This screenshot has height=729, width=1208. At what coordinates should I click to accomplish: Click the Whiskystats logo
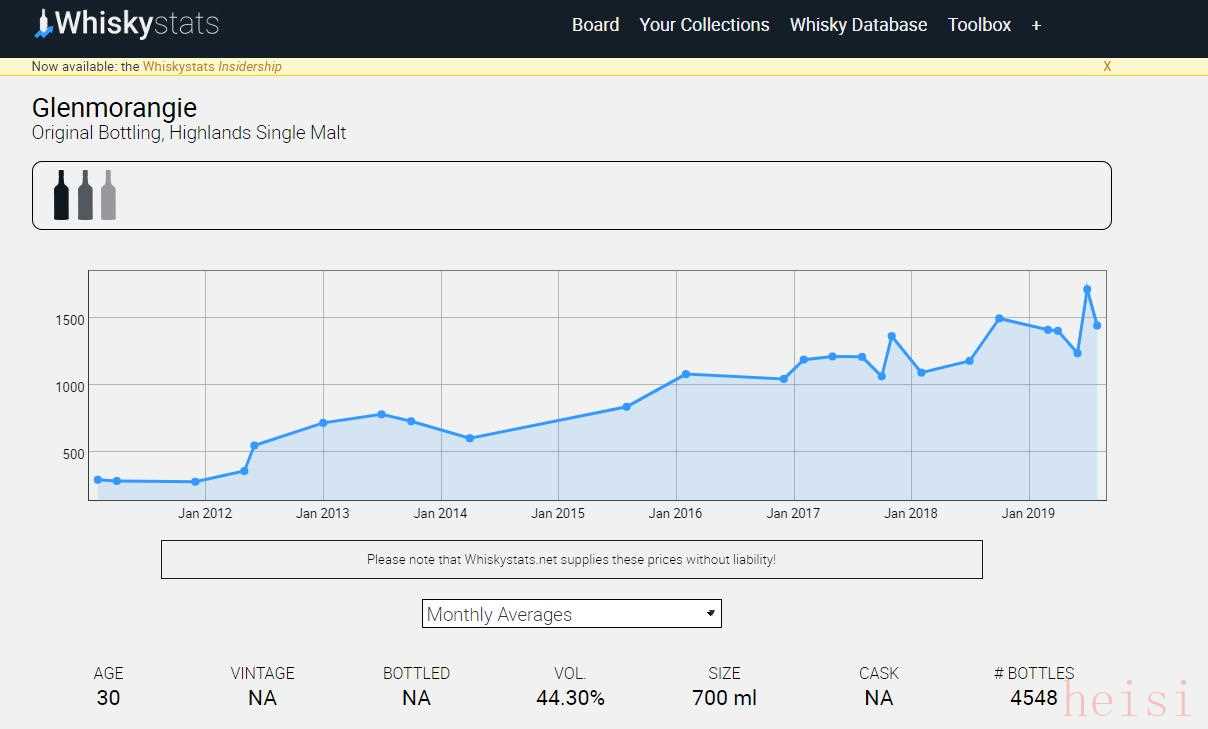126,24
